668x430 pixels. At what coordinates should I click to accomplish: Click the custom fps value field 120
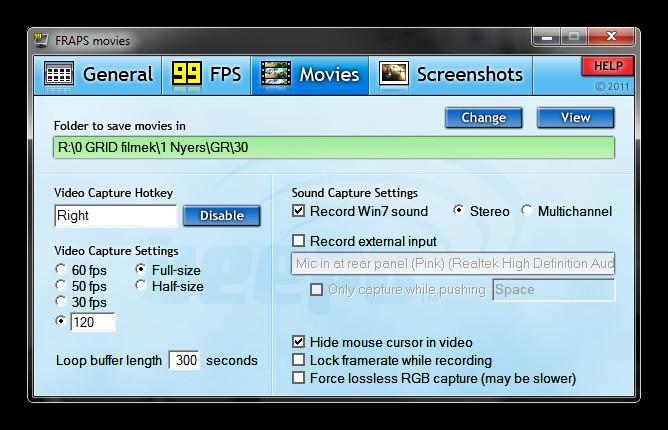click(x=92, y=322)
